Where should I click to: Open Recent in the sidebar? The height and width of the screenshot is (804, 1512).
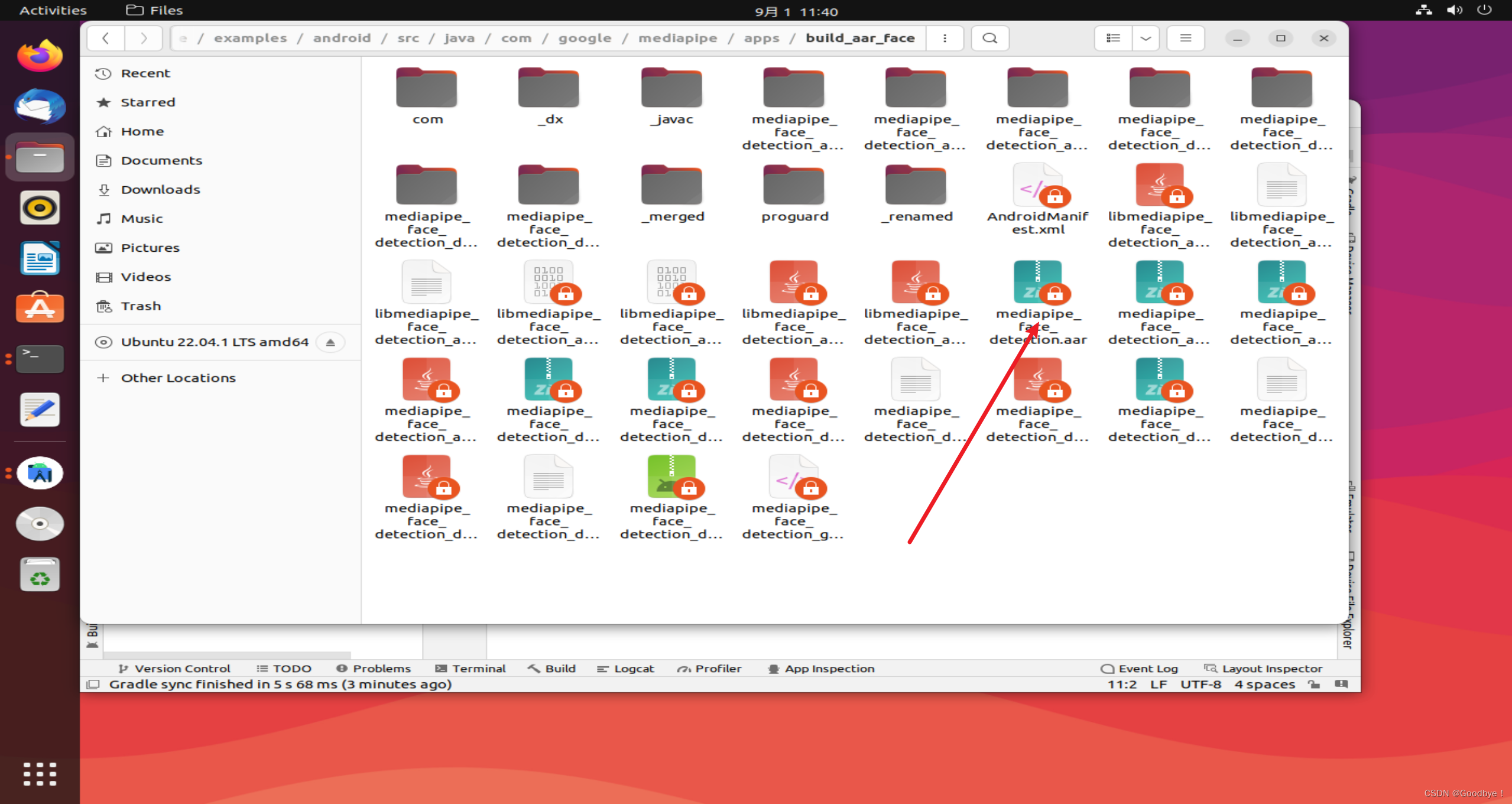[x=220, y=73]
